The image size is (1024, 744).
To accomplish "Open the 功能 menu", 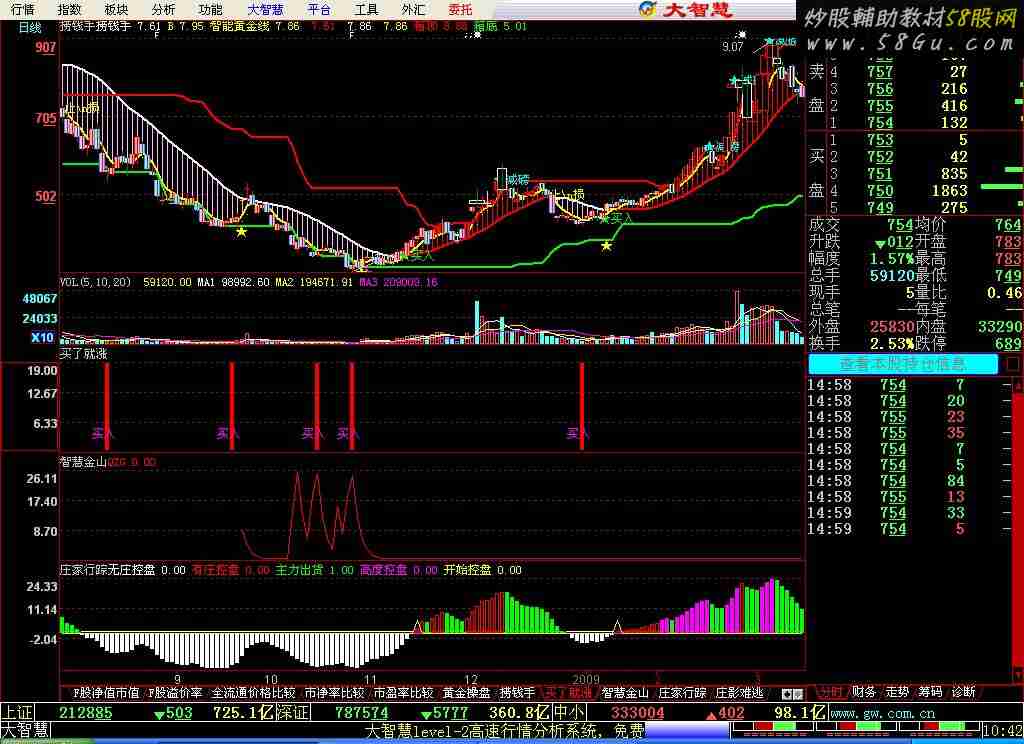I will (x=210, y=9).
